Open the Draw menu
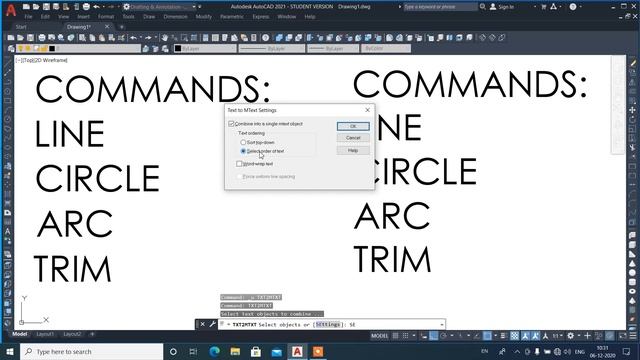640x360 pixels. pos(149,17)
